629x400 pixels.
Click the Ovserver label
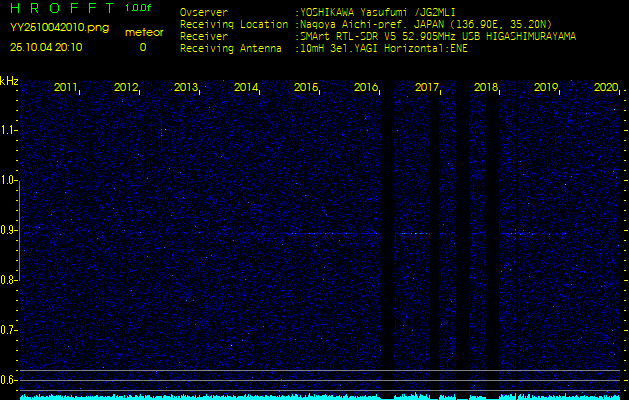204,12
